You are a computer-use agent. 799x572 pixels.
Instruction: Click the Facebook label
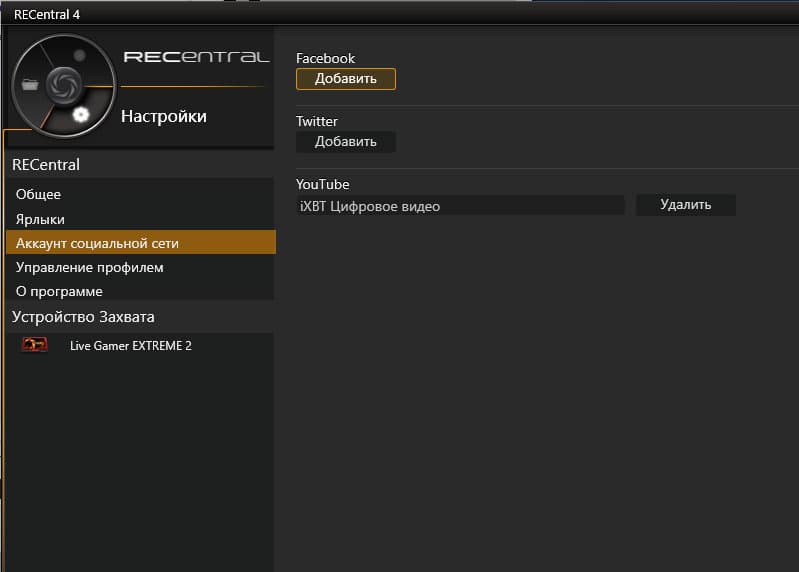[325, 58]
